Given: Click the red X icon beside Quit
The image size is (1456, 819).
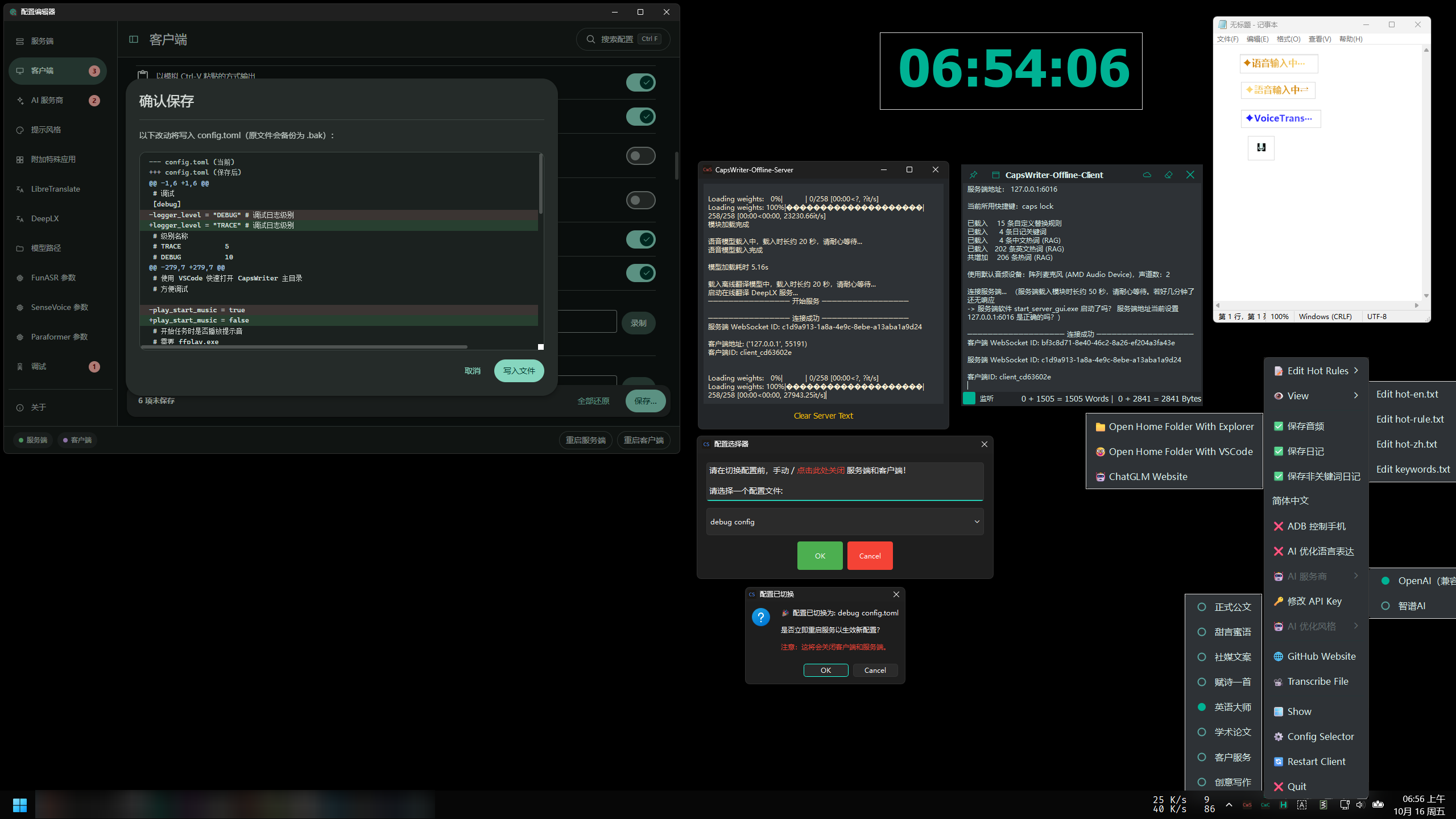Looking at the screenshot, I should tap(1278, 787).
